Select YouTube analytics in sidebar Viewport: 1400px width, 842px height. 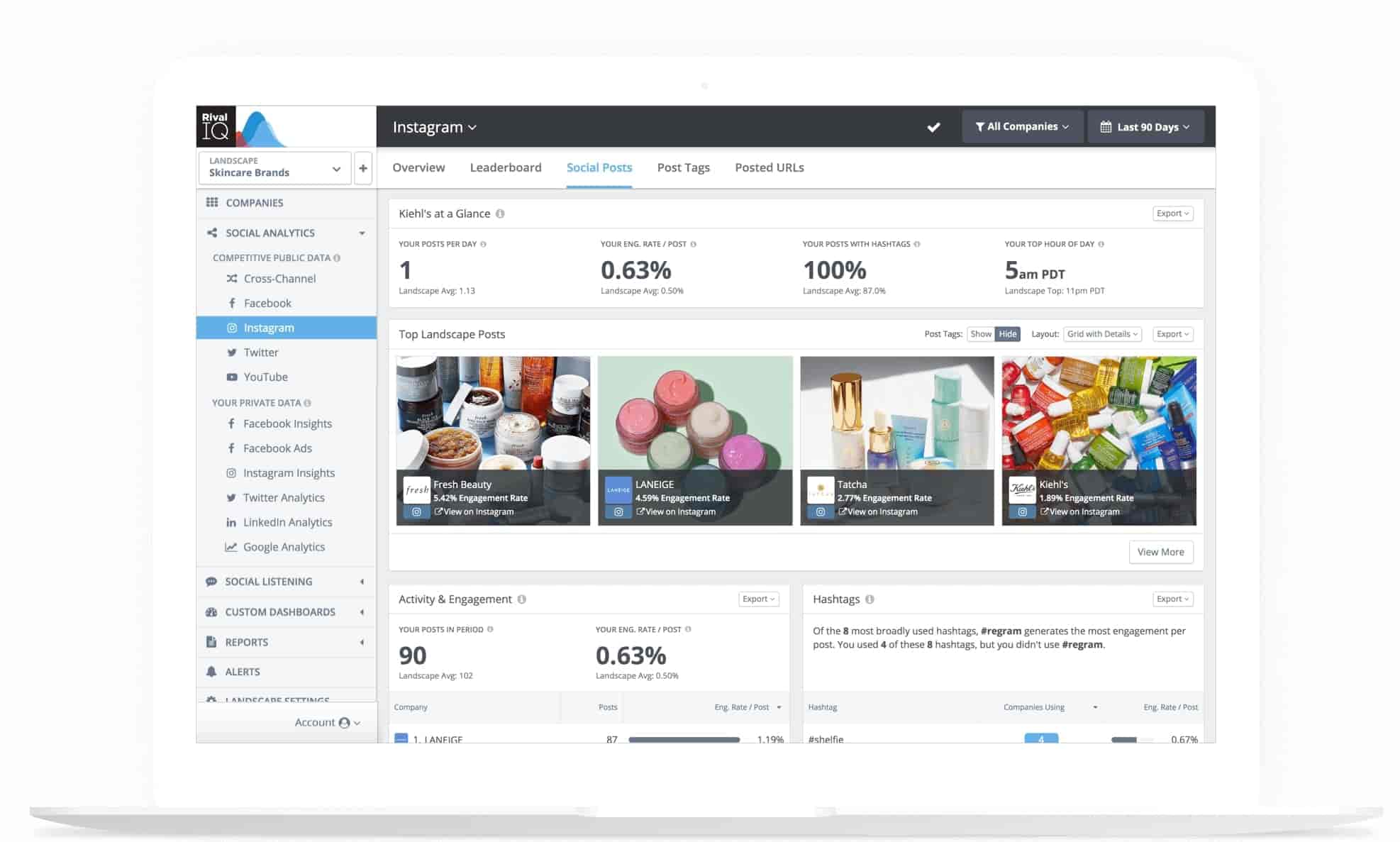point(266,377)
